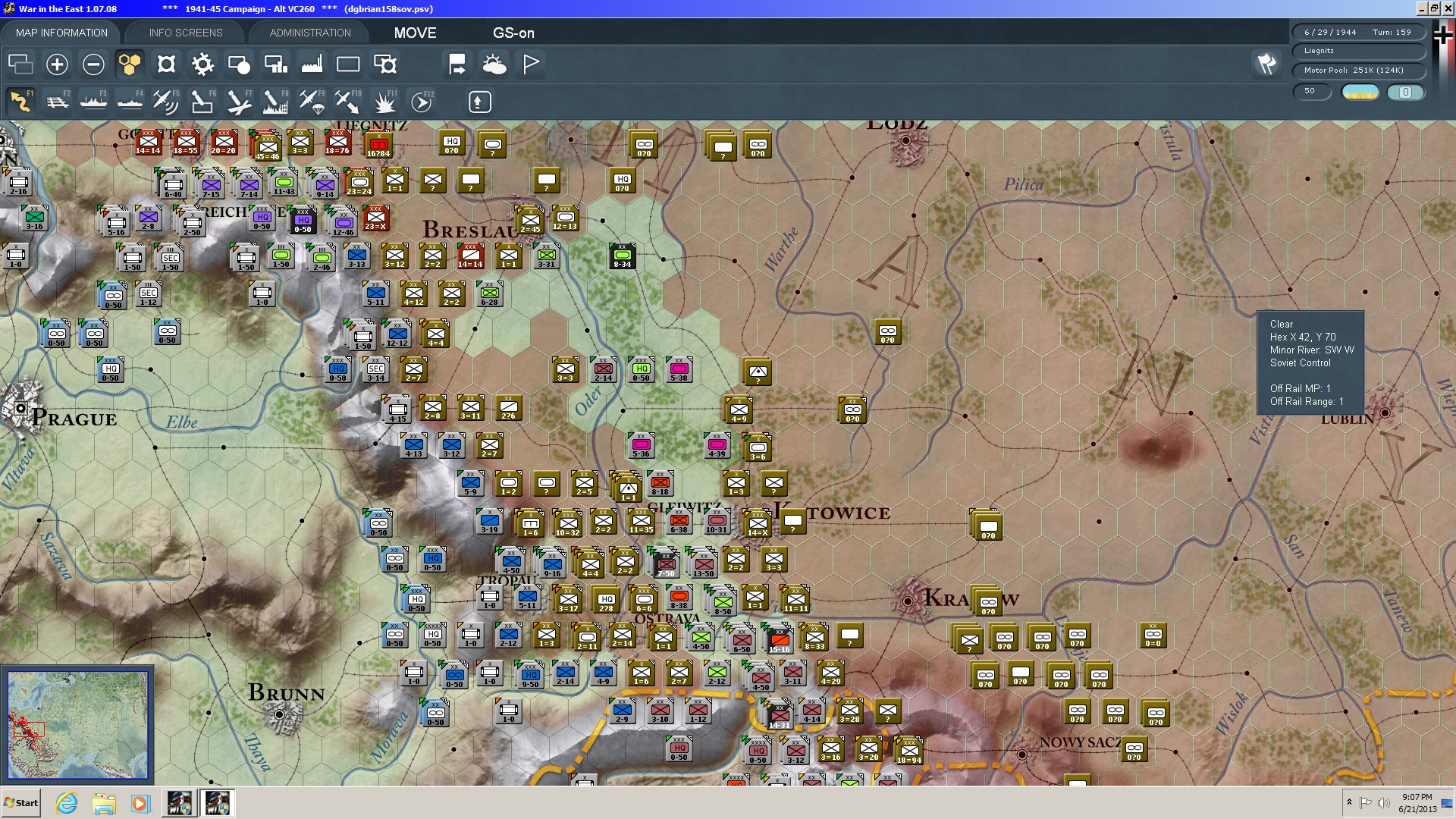Select the 8-34 black unit counter
1456x819 pixels.
point(622,256)
